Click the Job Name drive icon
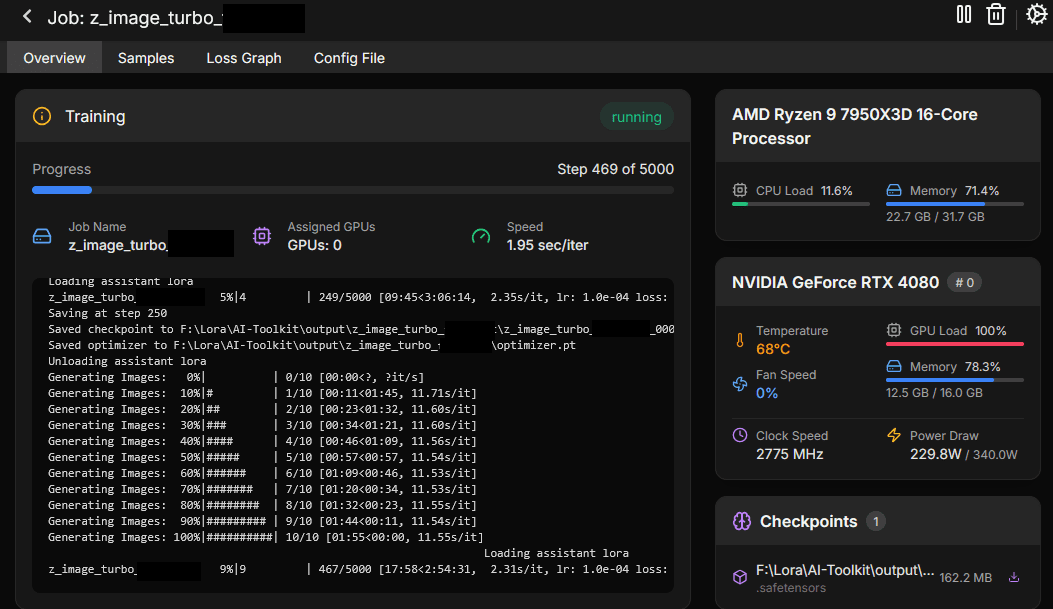 click(42, 236)
